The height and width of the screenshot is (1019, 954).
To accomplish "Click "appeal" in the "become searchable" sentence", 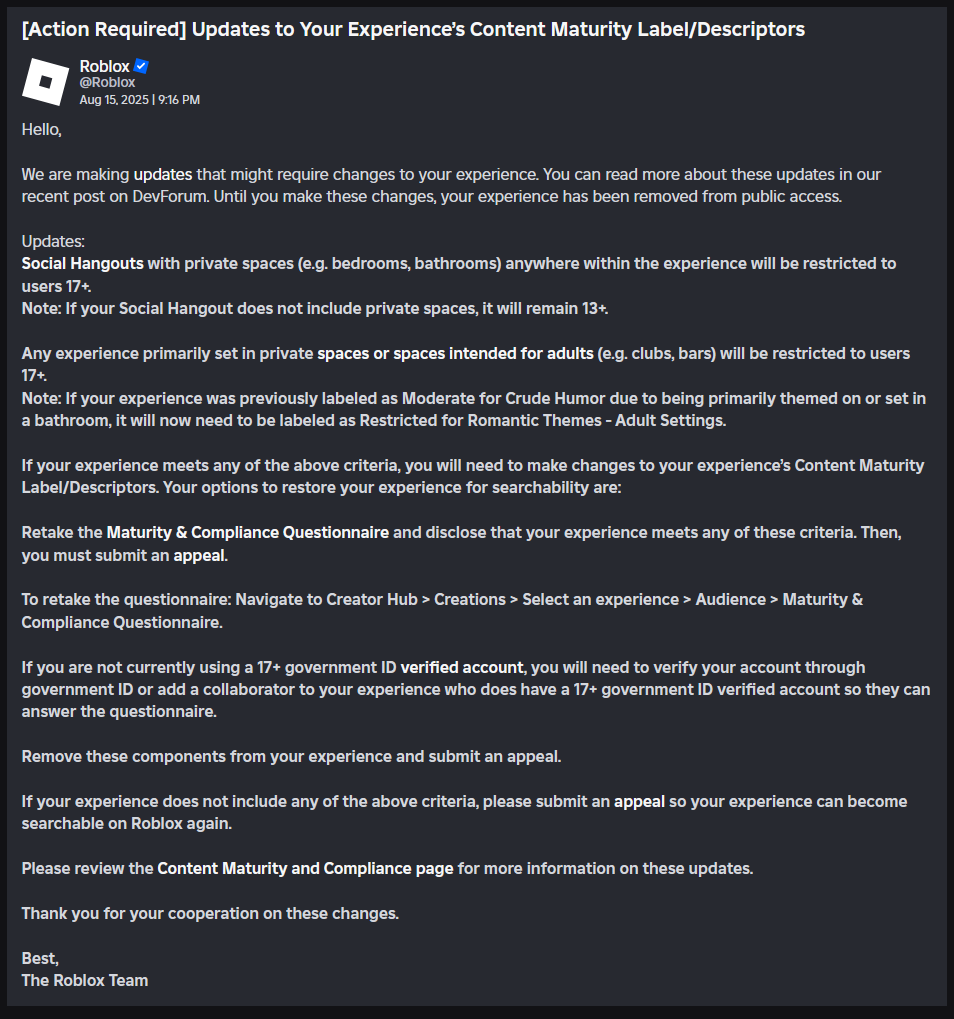I will 640,801.
